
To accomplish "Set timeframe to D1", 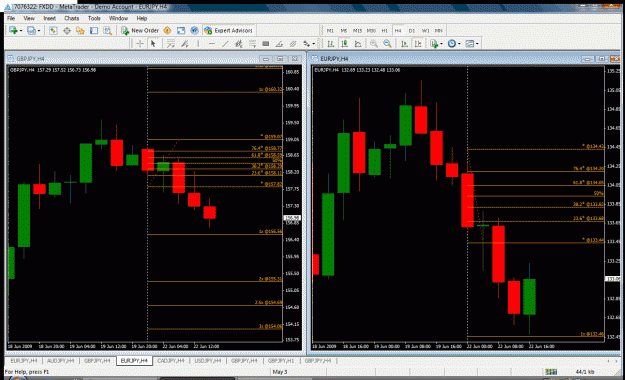I will click(412, 31).
